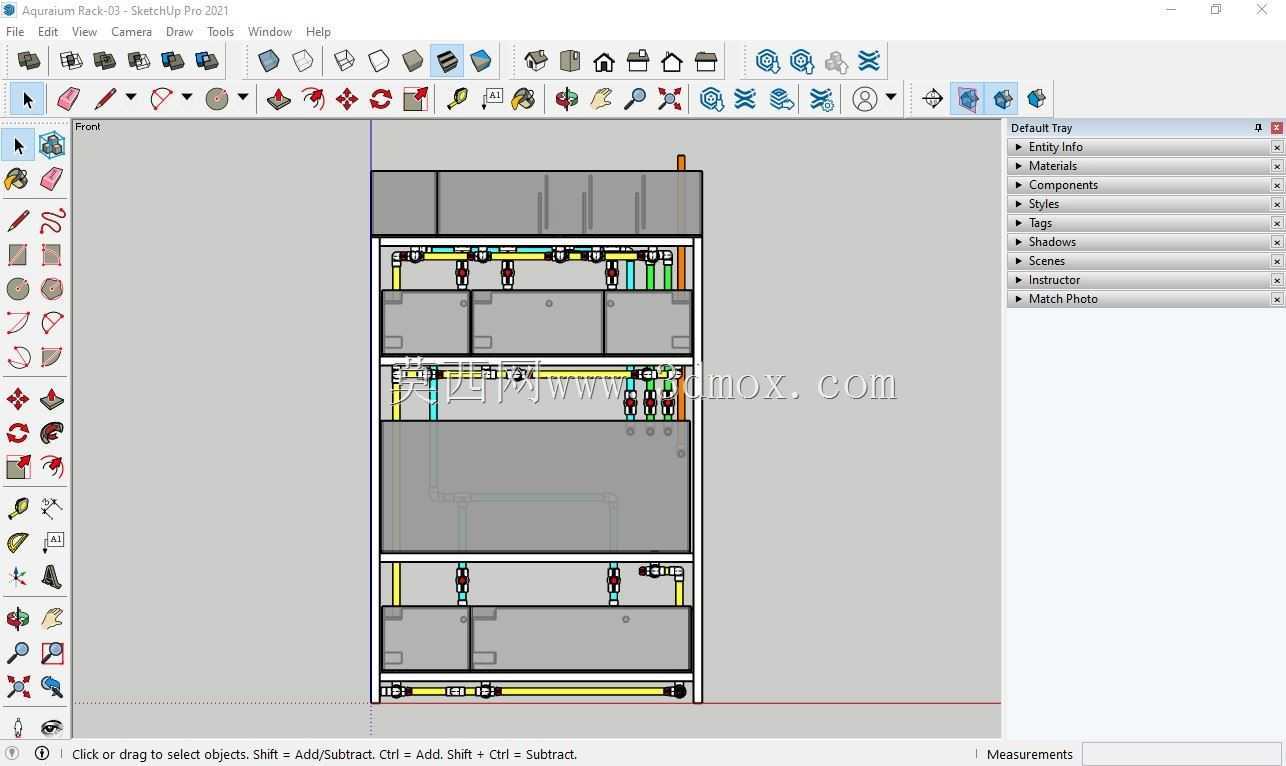Open the Arc tool dropdown arrow
1286x766 pixels.
(x=186, y=98)
